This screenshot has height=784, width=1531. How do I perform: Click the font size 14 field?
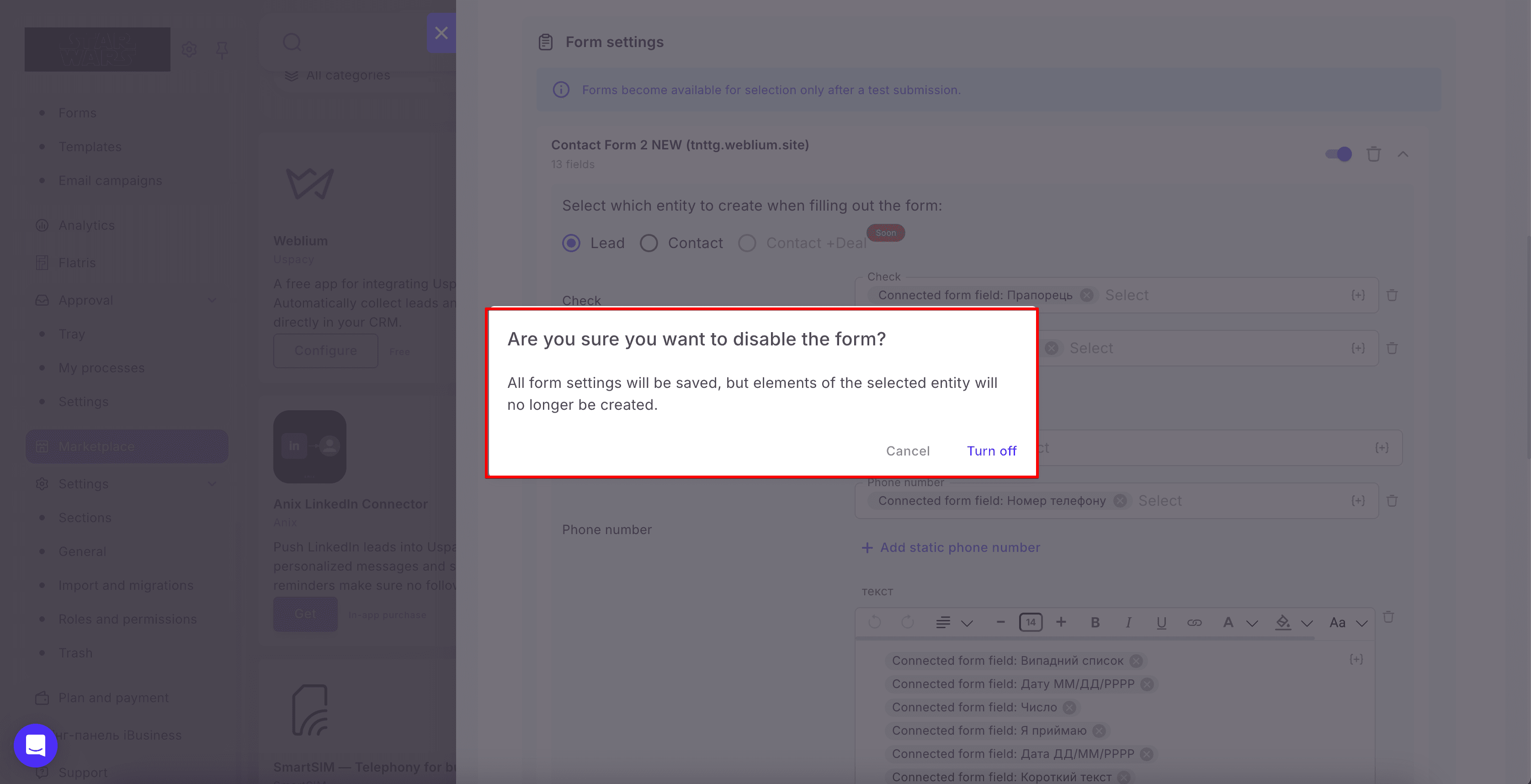(x=1031, y=622)
